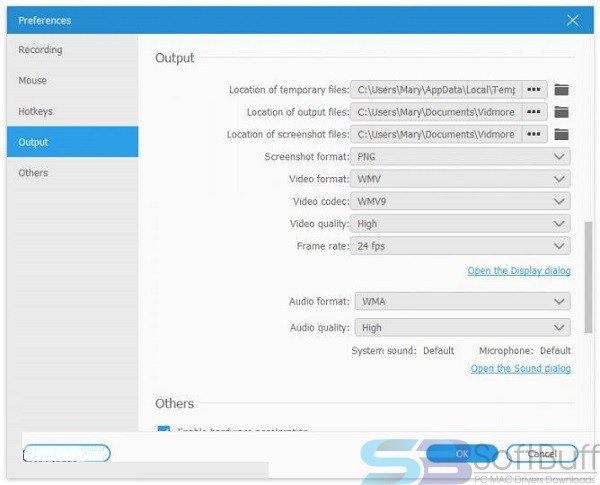Go to the Others section

pyautogui.click(x=72, y=173)
